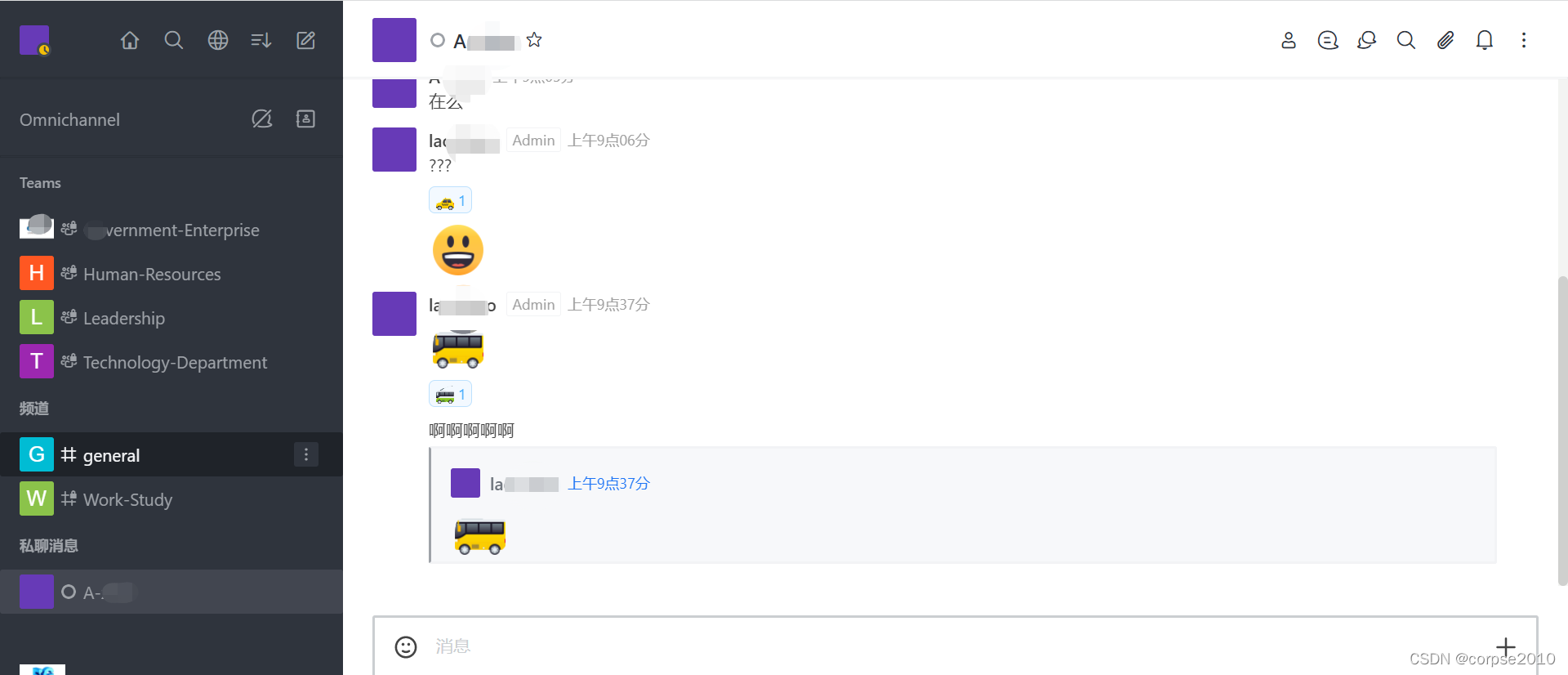Open the sort display options icon
Viewport: 1568px width, 675px height.
tap(261, 40)
